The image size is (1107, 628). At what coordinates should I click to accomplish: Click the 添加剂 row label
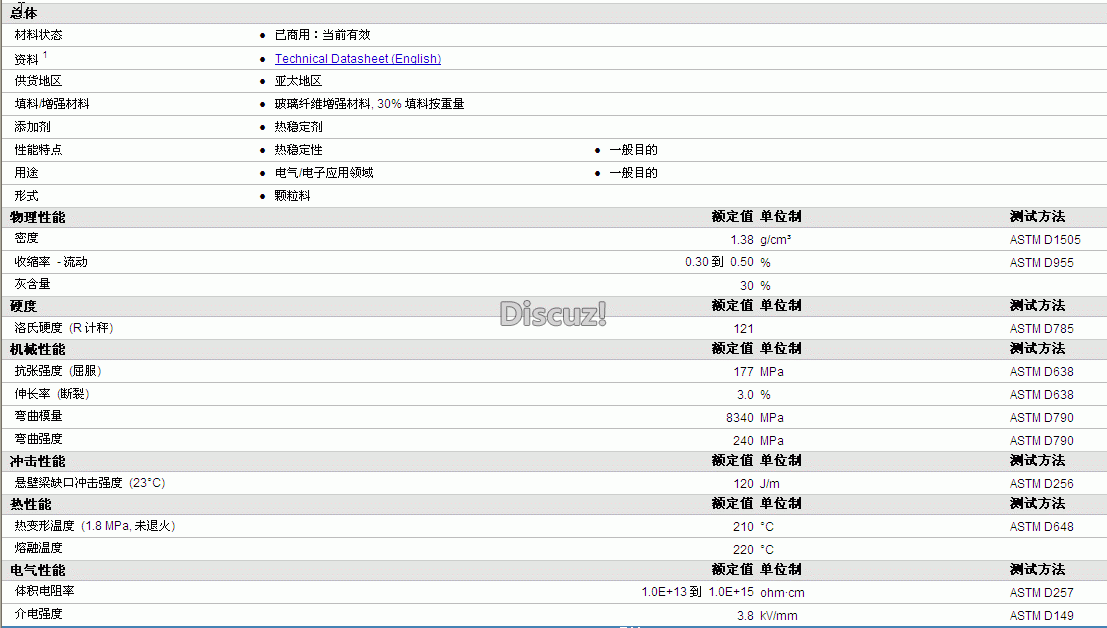point(32,126)
